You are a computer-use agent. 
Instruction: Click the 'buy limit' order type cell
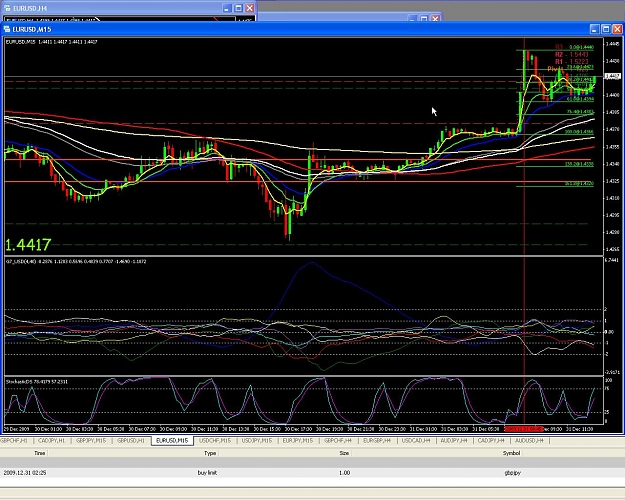click(207, 472)
